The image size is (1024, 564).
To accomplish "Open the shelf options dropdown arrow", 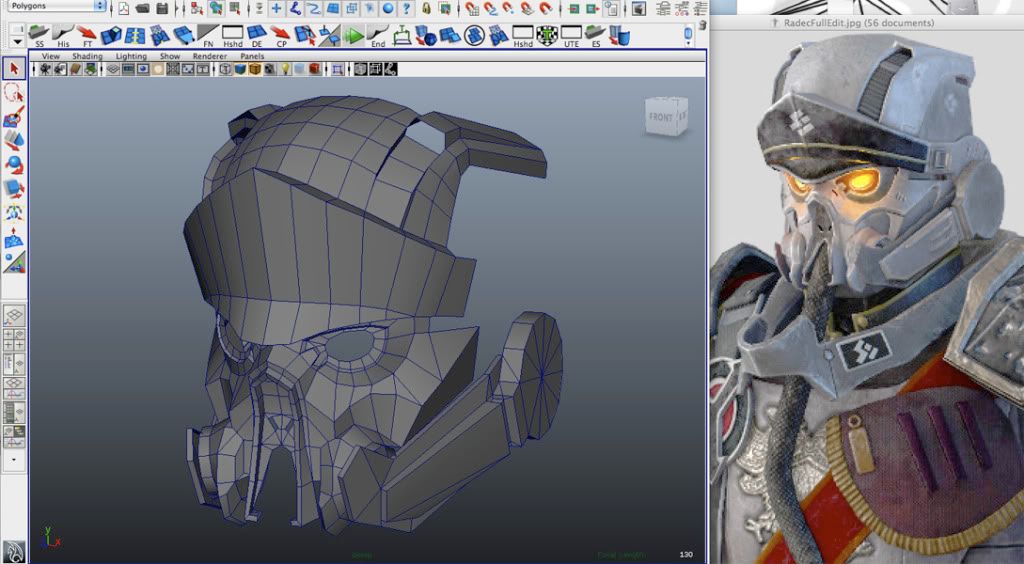I will (17, 42).
